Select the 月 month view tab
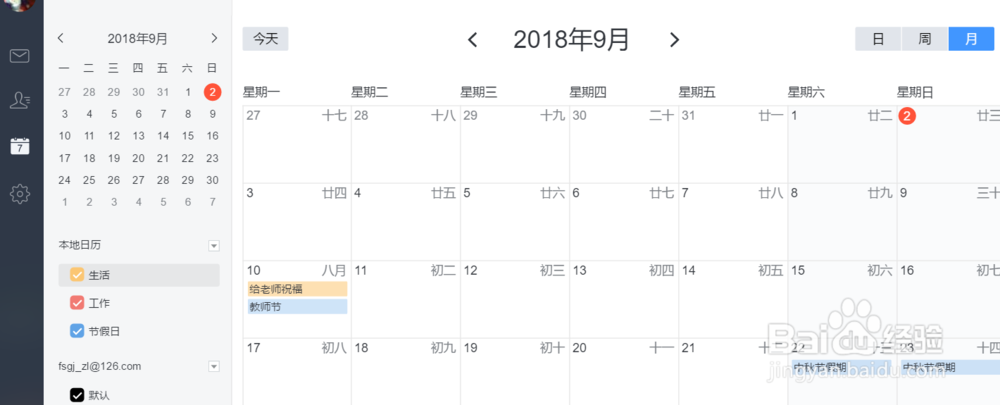The image size is (1000, 405). [x=970, y=39]
